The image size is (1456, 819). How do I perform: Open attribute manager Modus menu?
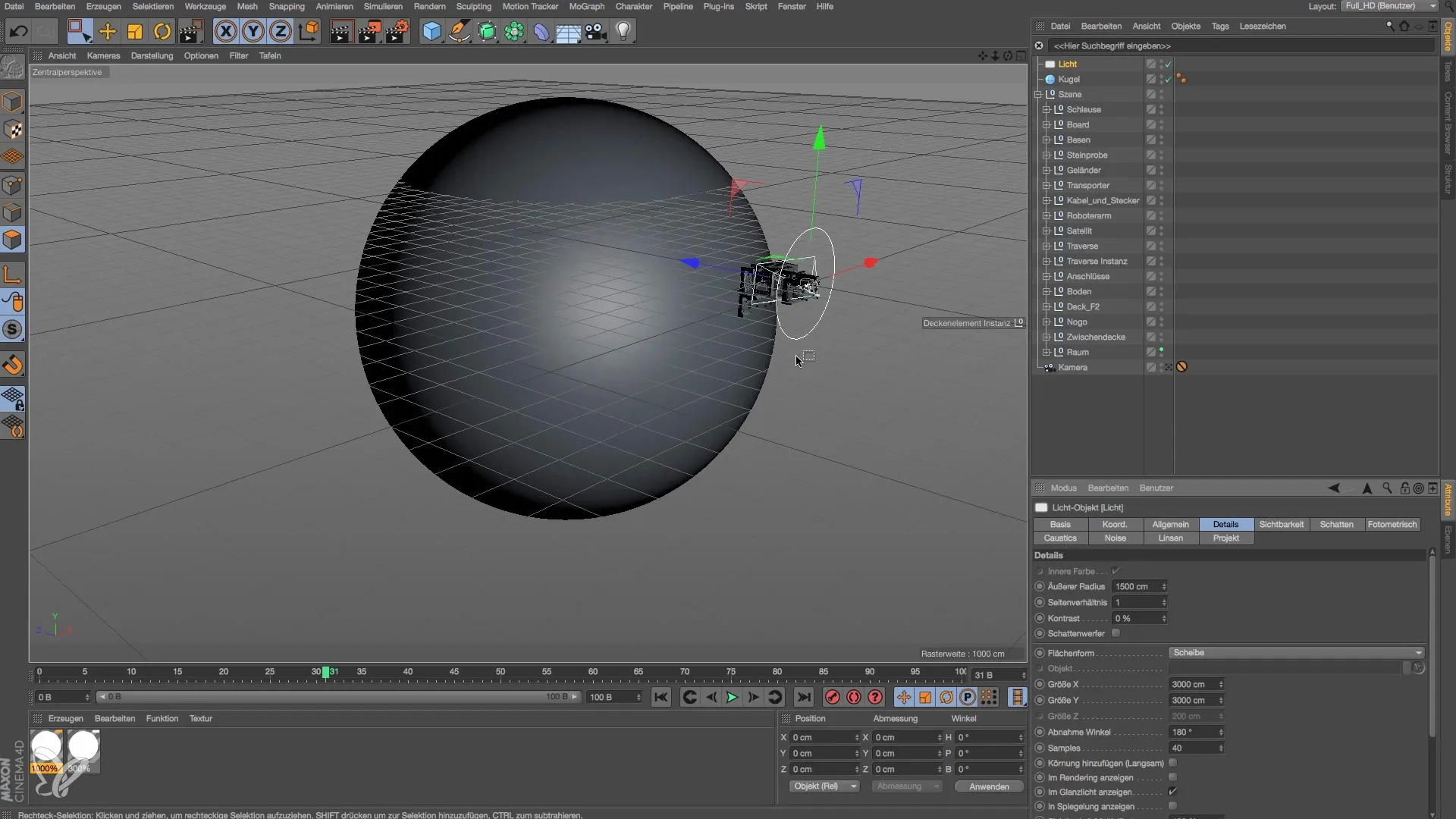point(1063,488)
